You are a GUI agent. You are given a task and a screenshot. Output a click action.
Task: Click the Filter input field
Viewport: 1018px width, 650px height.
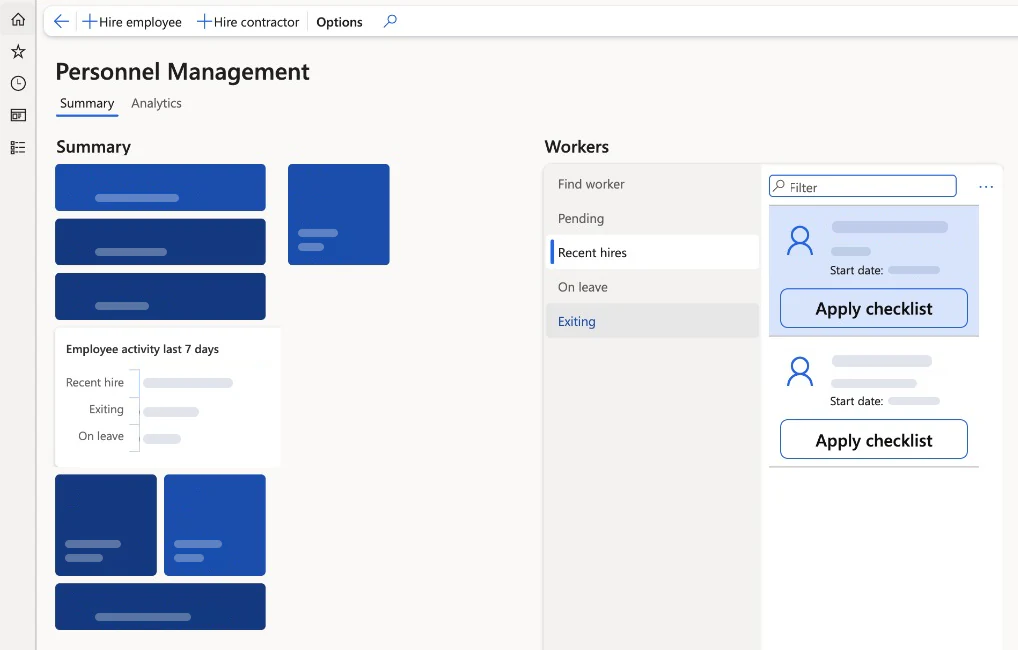(863, 186)
